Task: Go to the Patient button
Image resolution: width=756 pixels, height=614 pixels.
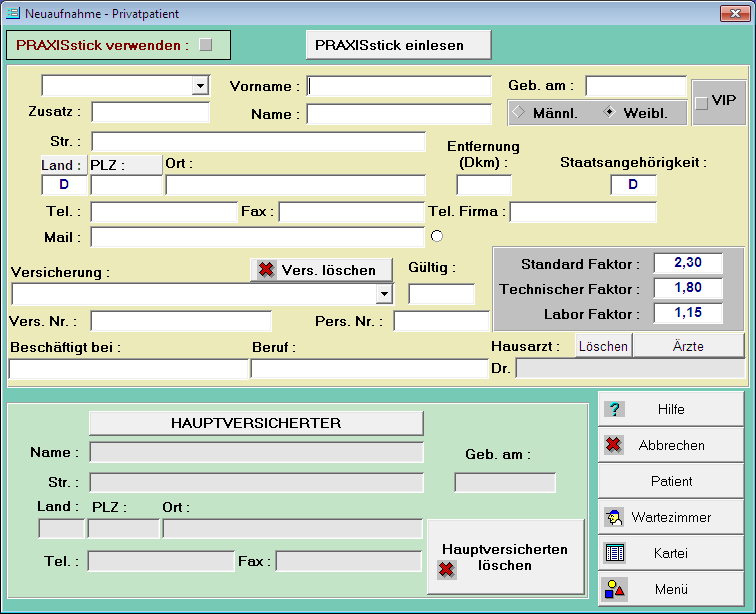Action: (671, 481)
